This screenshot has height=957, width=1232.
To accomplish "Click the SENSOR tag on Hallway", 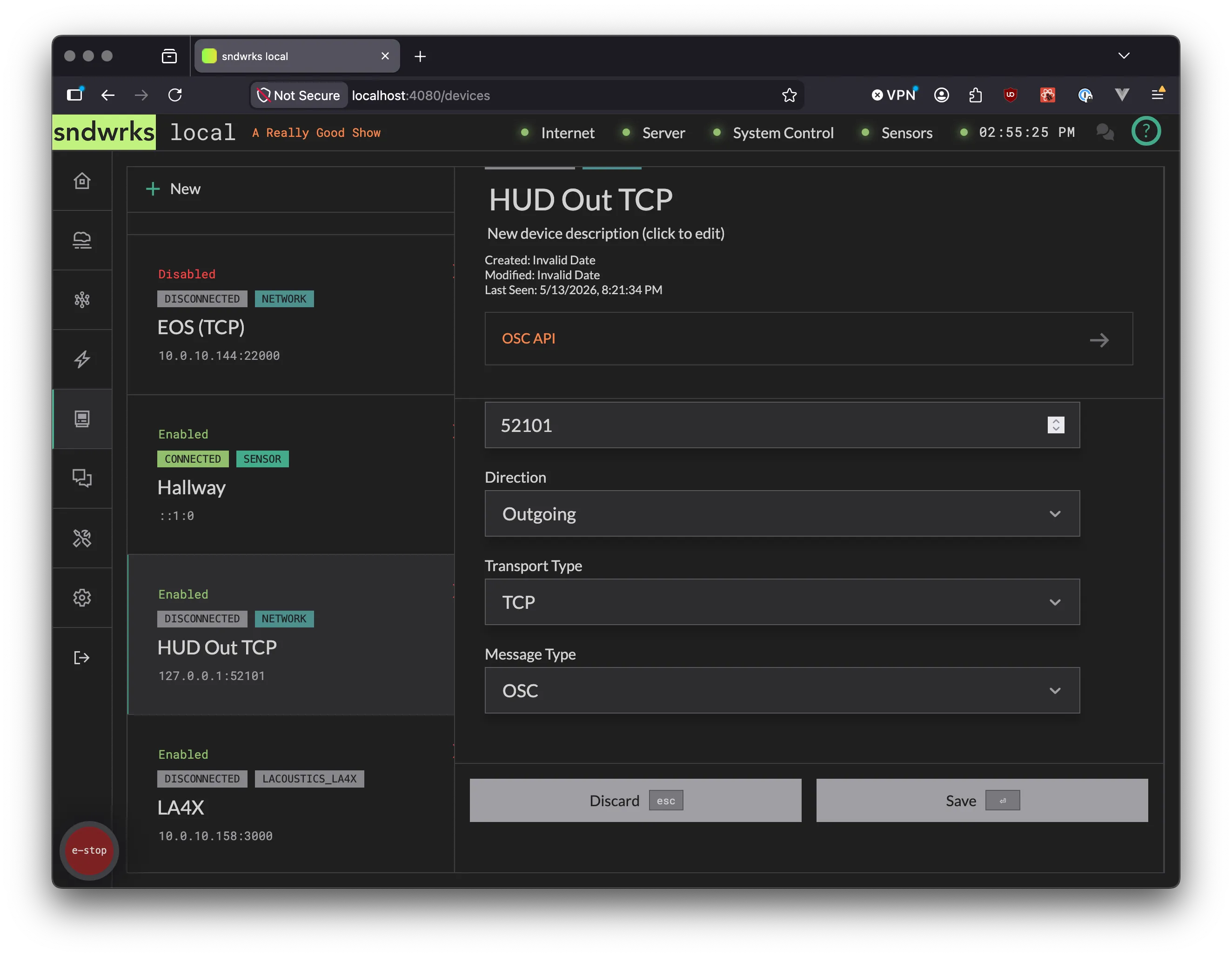I will click(262, 459).
